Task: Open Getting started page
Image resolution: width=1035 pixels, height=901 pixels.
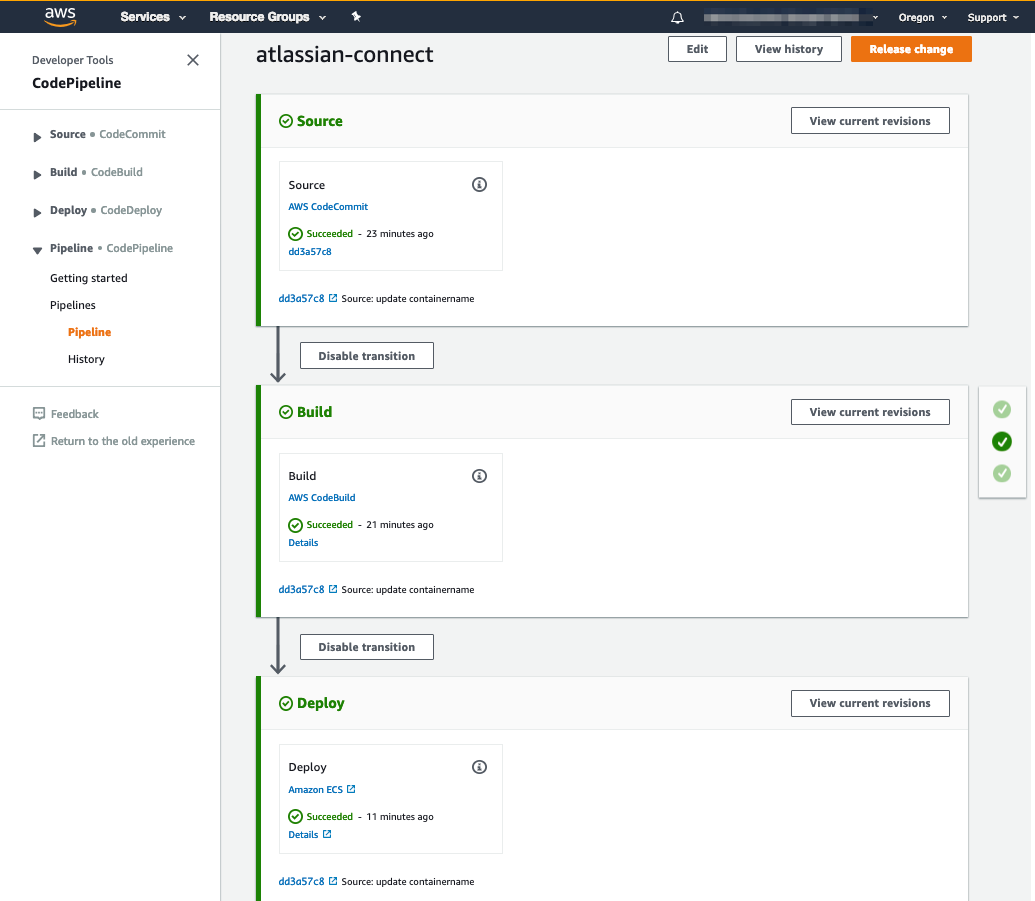Action: tap(88, 278)
